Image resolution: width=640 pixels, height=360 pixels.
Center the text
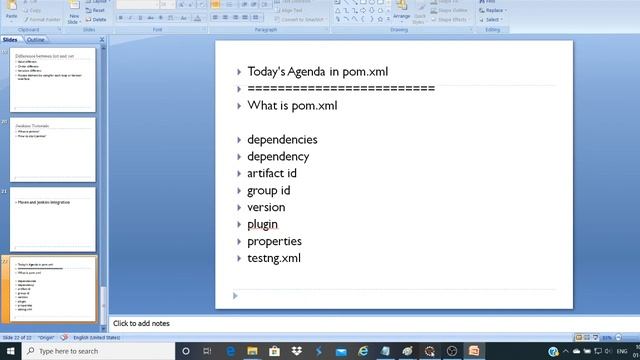[x=225, y=17]
